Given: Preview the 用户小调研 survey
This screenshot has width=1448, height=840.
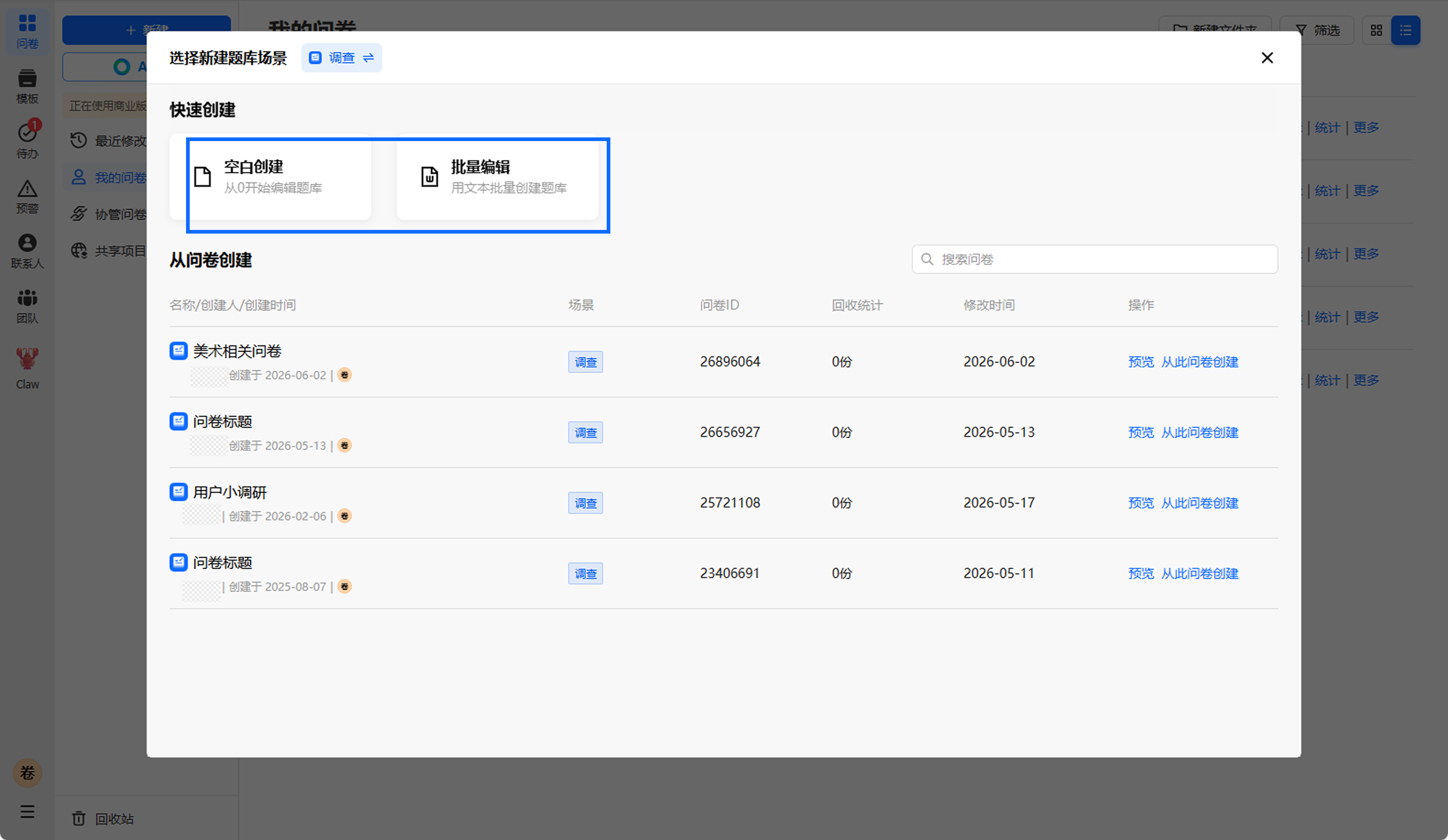Looking at the screenshot, I should (1141, 503).
